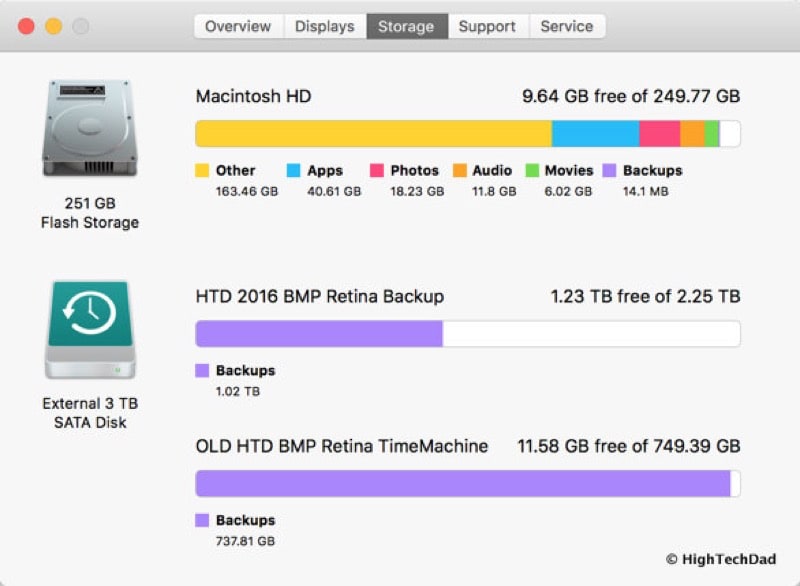
Task: Go to the Support tab
Action: point(487,27)
